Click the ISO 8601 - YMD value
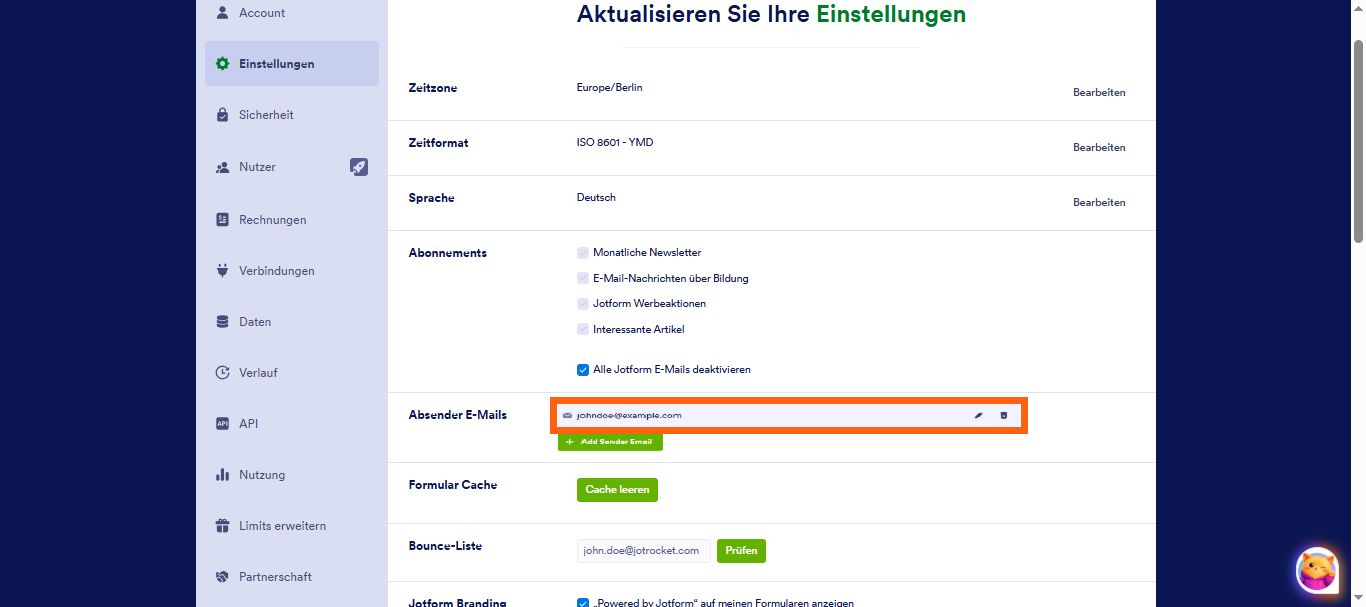Viewport: 1366px width, 607px height. click(615, 143)
